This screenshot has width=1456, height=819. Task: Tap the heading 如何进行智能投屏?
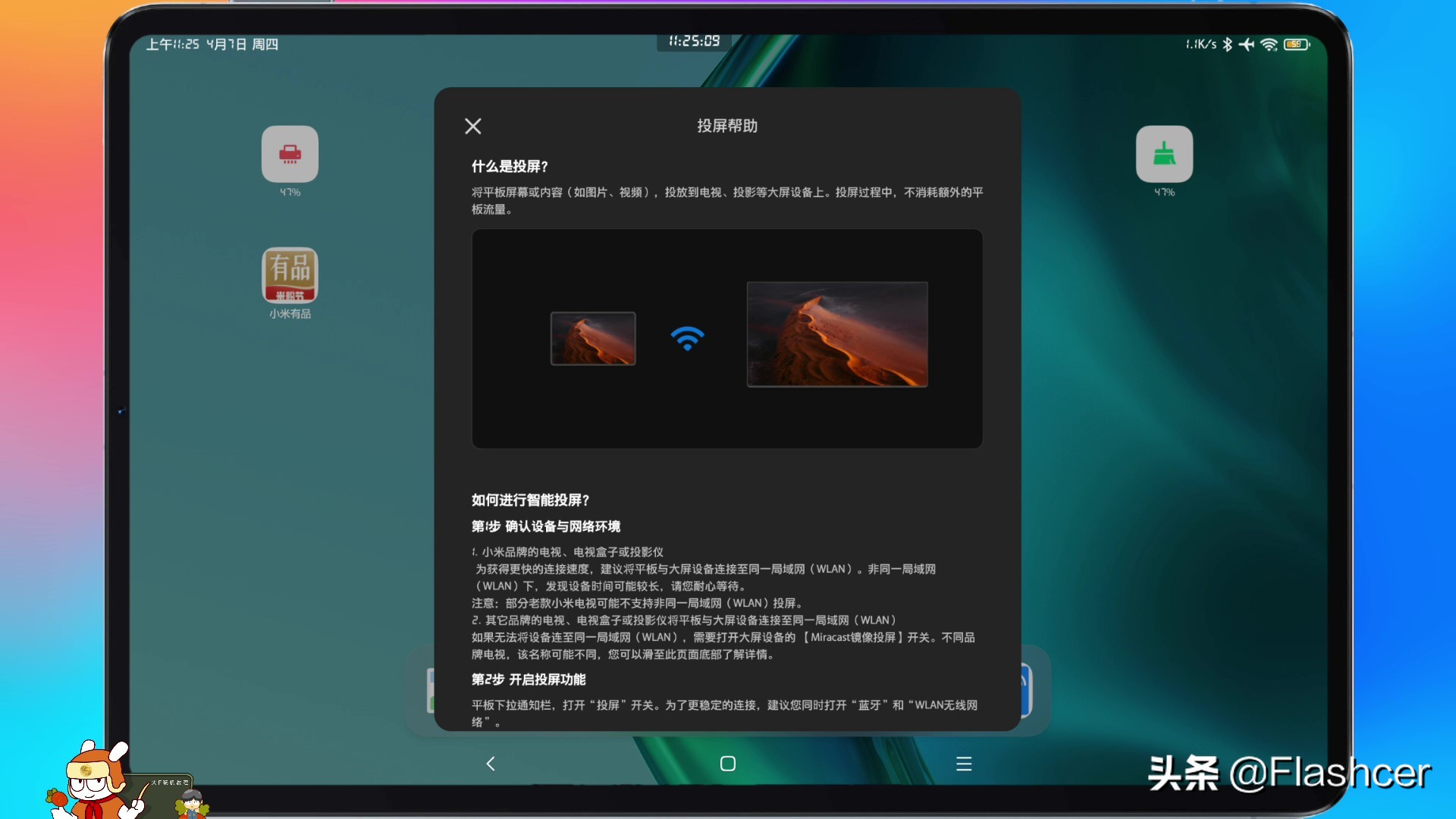pyautogui.click(x=530, y=500)
